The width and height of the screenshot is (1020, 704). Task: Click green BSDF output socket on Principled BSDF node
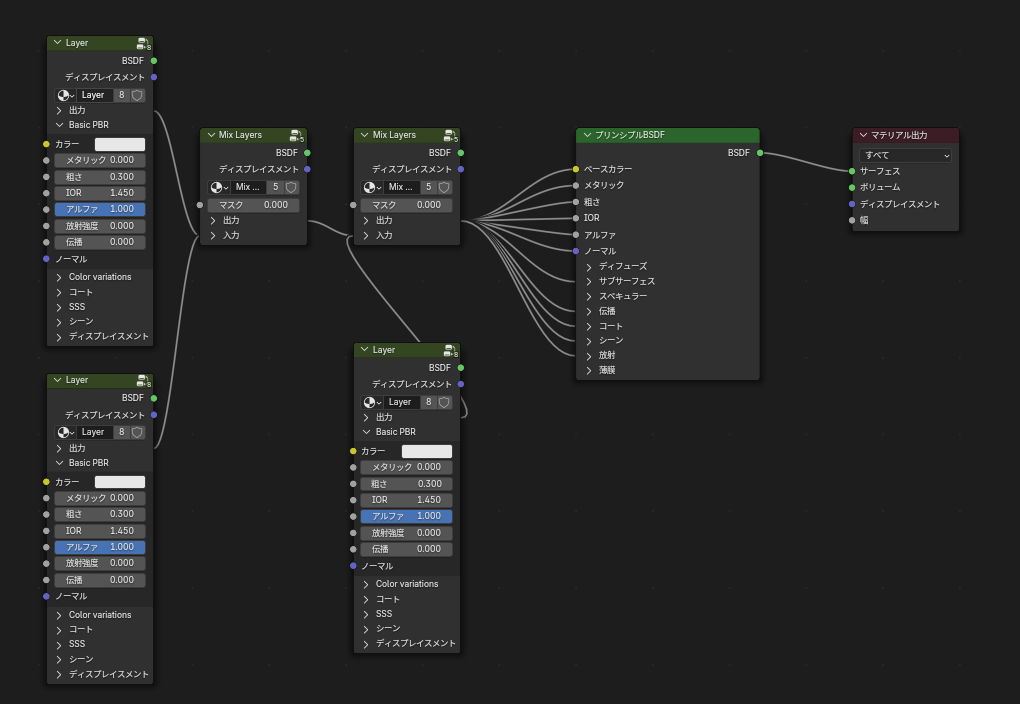coord(760,153)
